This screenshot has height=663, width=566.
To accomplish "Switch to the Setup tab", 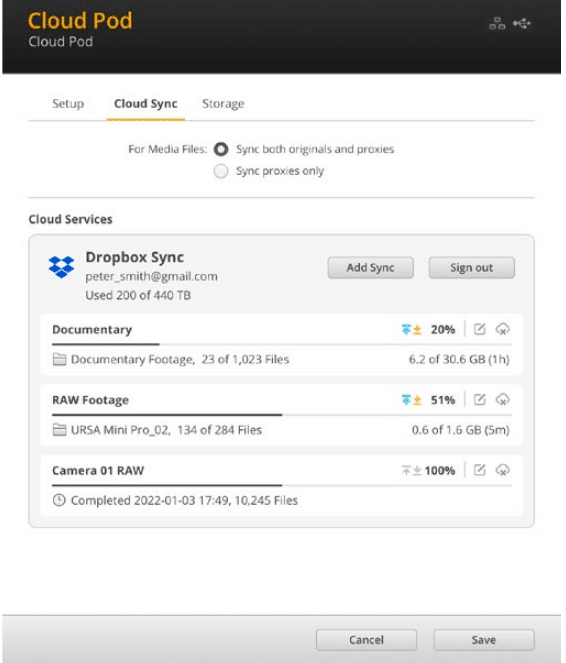I will click(x=68, y=104).
